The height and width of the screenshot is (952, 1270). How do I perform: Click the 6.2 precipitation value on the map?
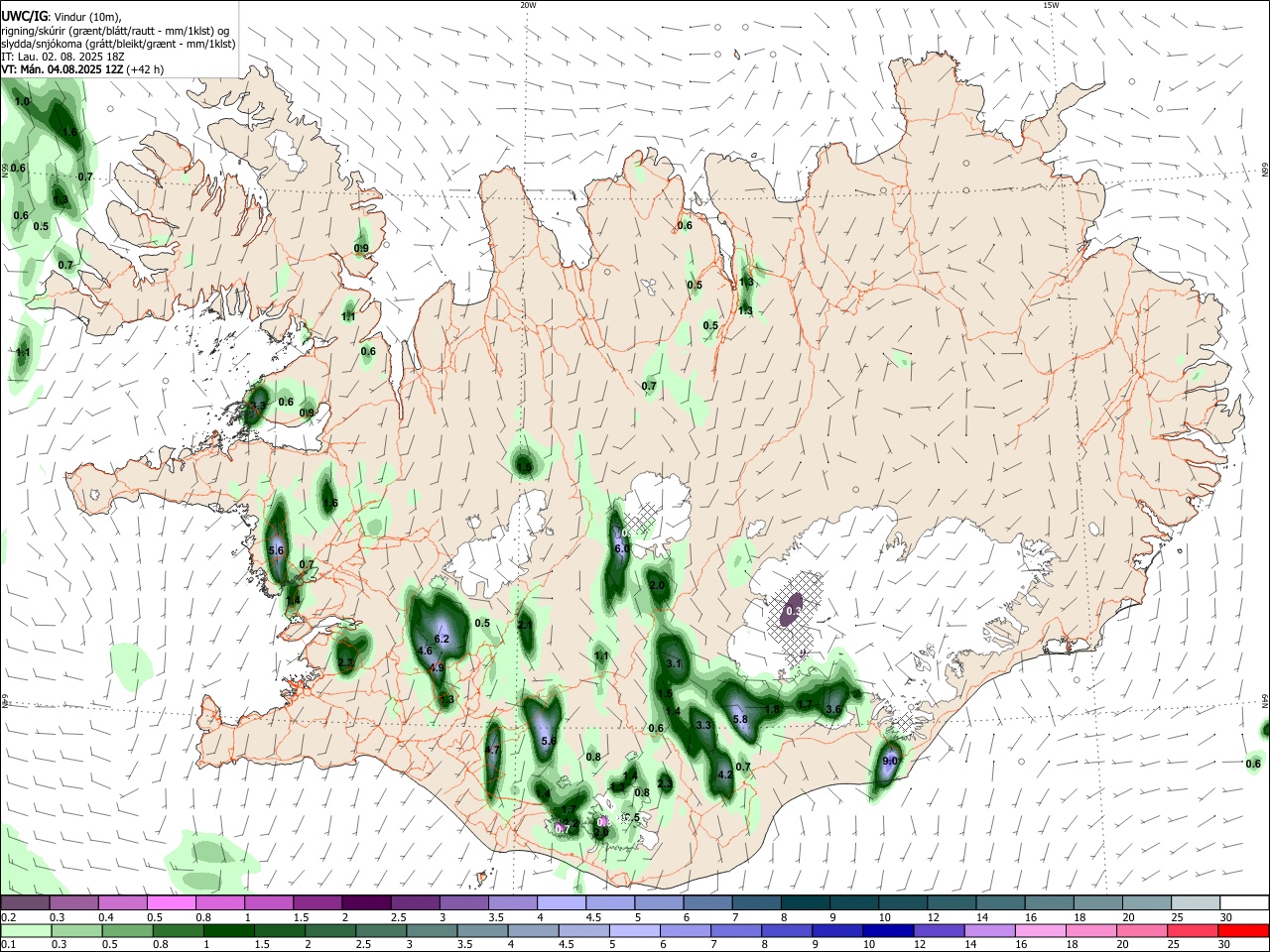(x=443, y=639)
